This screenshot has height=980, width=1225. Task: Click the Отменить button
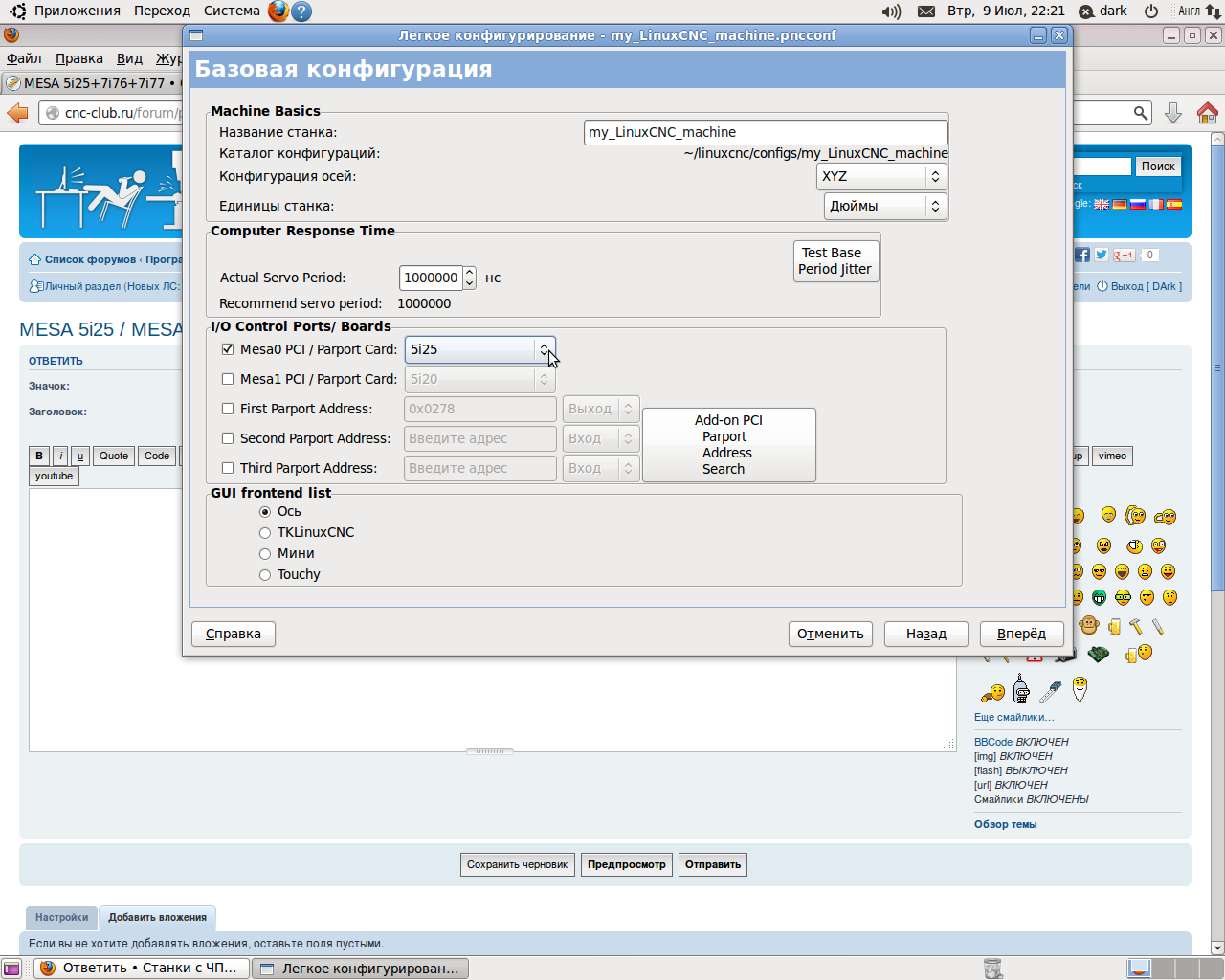point(831,634)
